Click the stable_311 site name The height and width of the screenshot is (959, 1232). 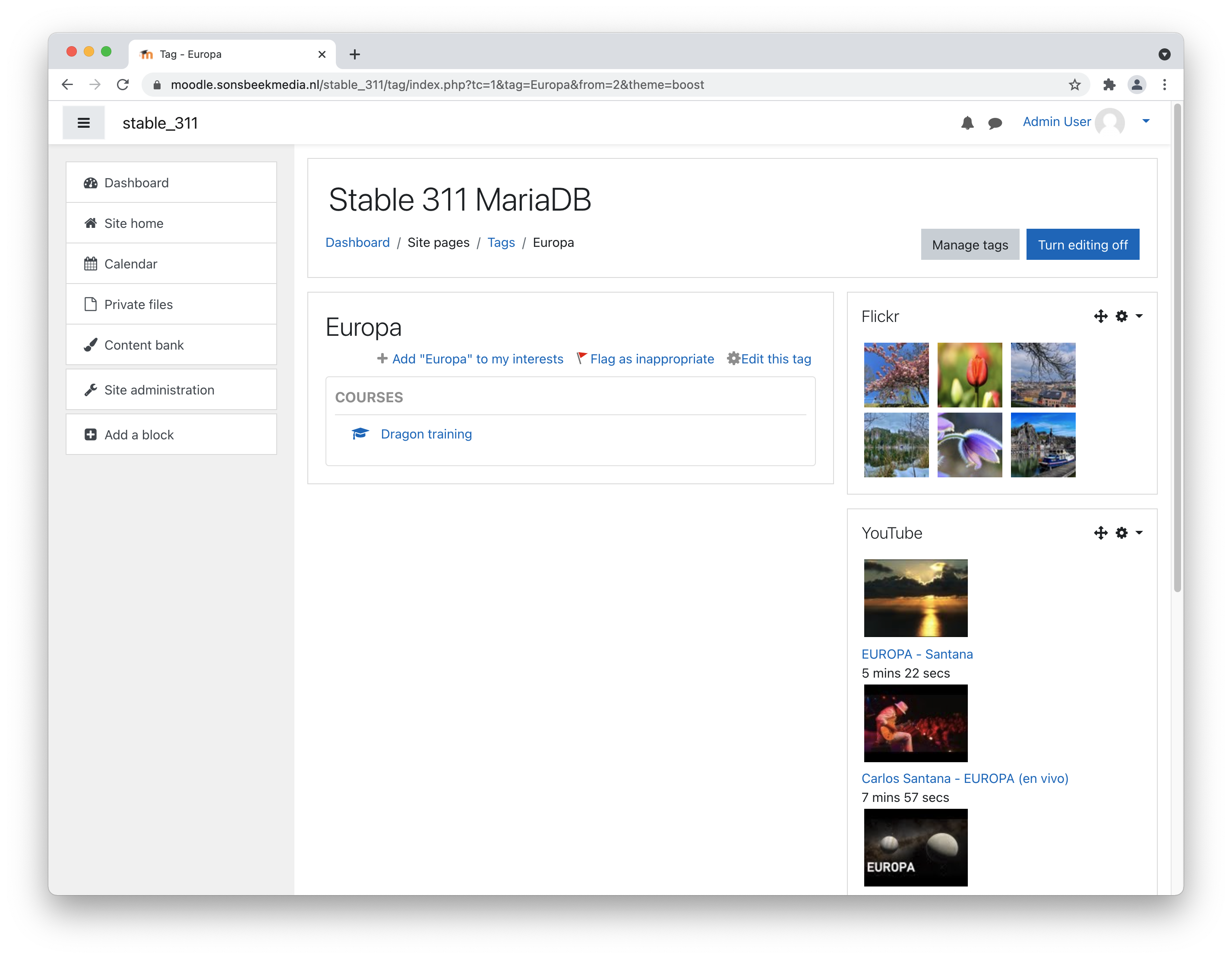pos(160,123)
